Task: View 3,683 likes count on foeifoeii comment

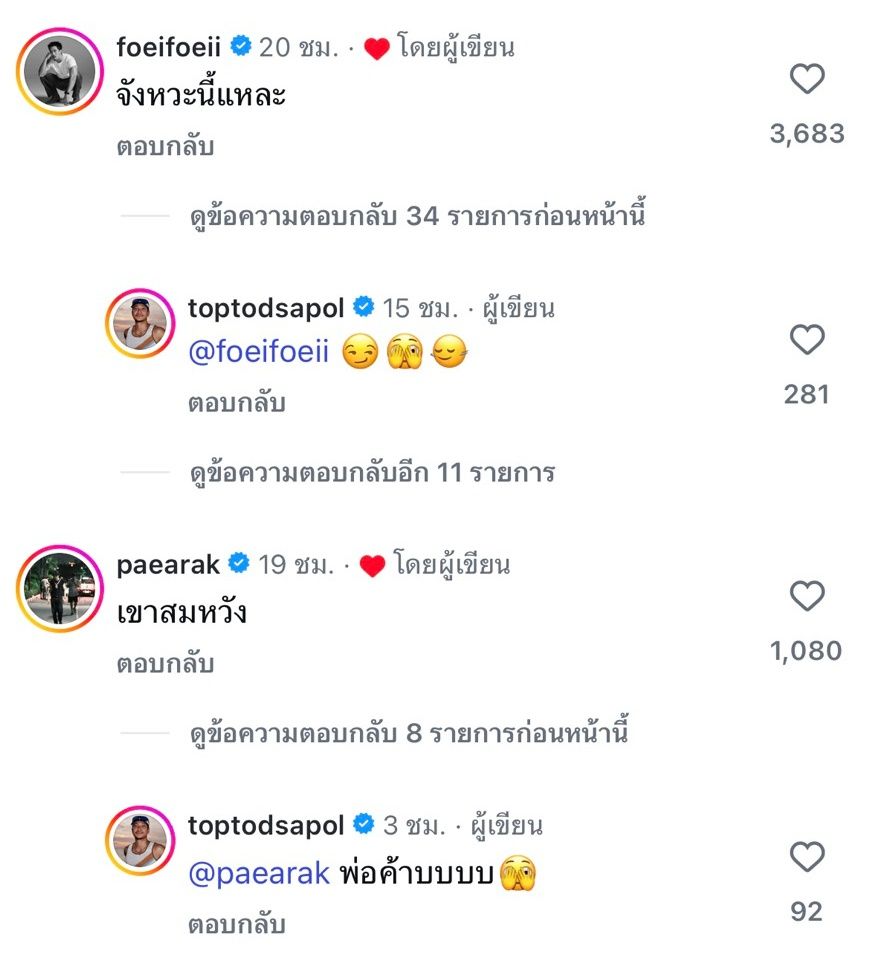Action: (806, 133)
